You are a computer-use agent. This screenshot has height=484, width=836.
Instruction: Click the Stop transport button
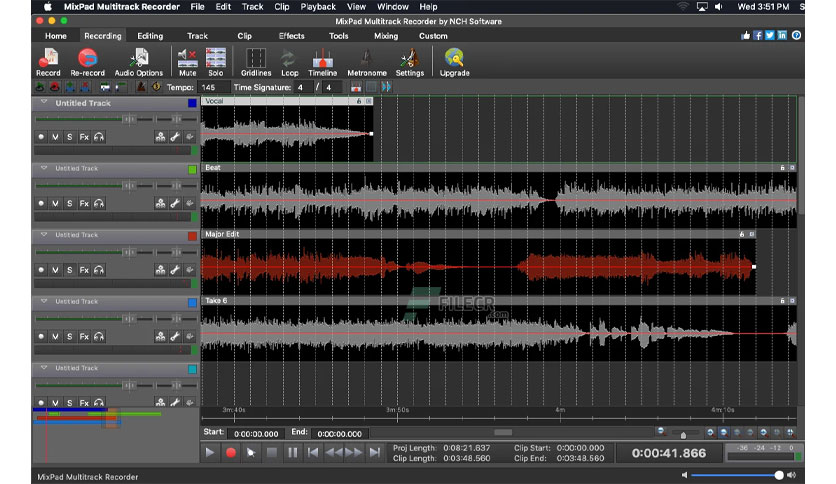271,453
